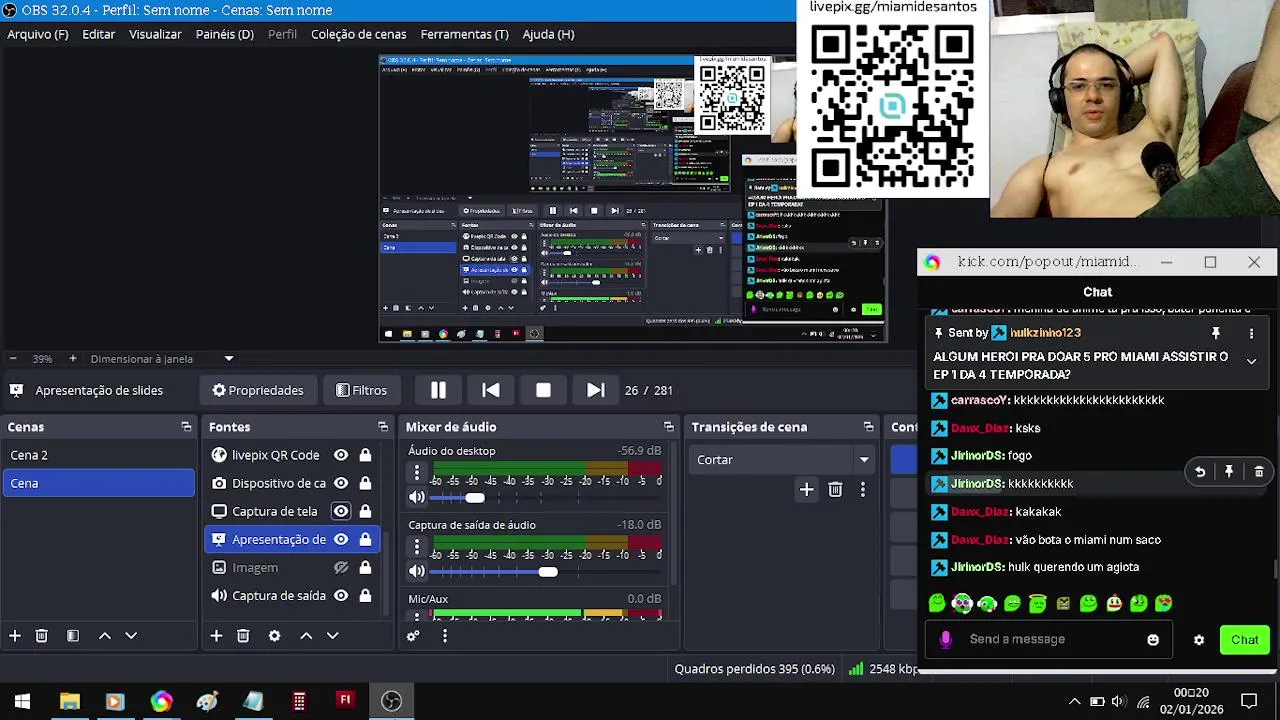Send message with green Chat button

[1245, 640]
